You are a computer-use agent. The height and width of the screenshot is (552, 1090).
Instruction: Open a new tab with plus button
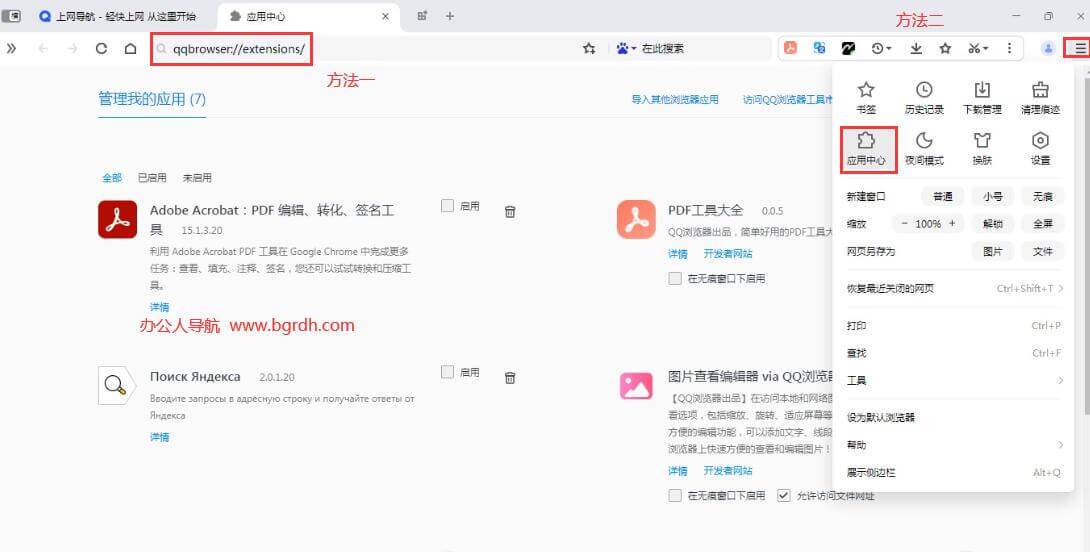pyautogui.click(x=450, y=16)
